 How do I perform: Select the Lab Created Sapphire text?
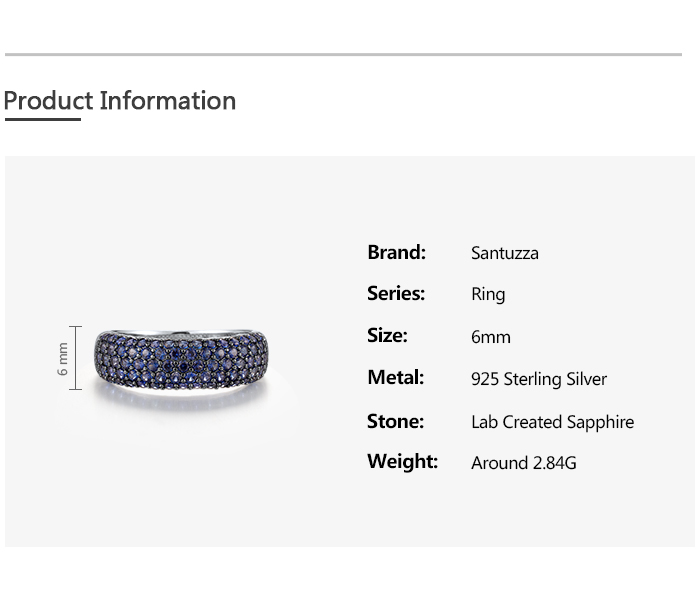553,422
